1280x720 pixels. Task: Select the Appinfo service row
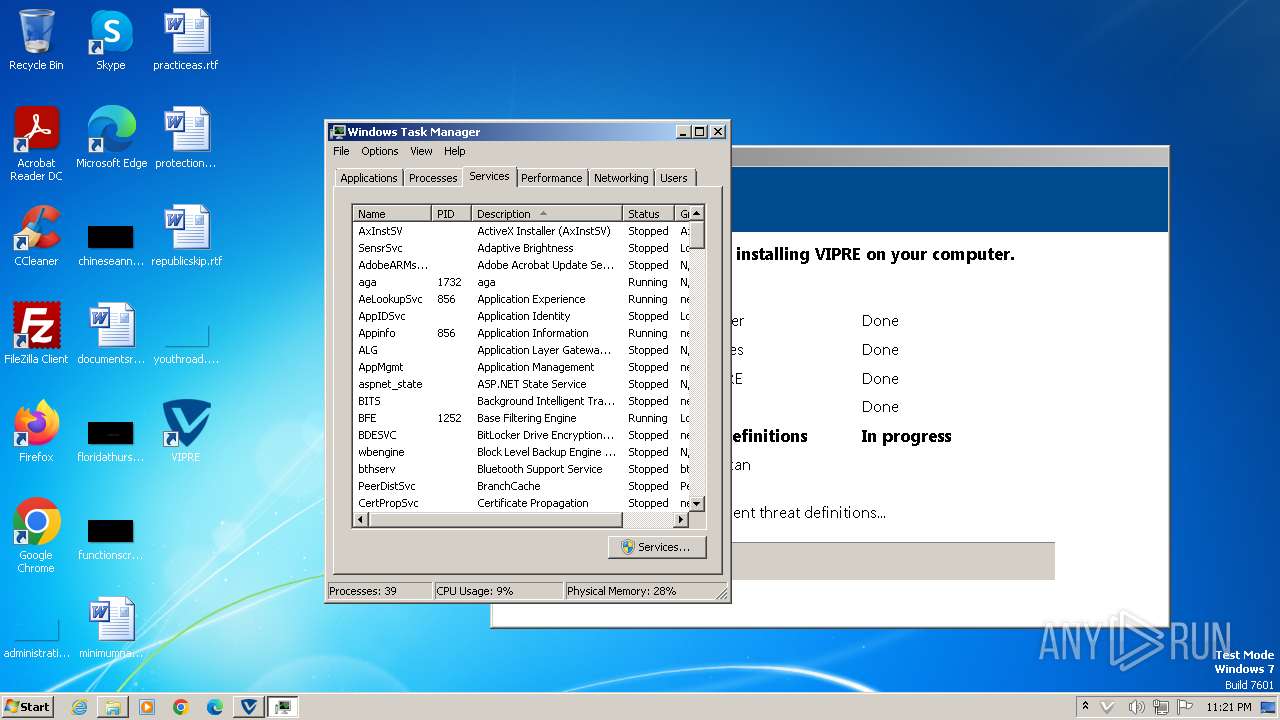coord(521,333)
